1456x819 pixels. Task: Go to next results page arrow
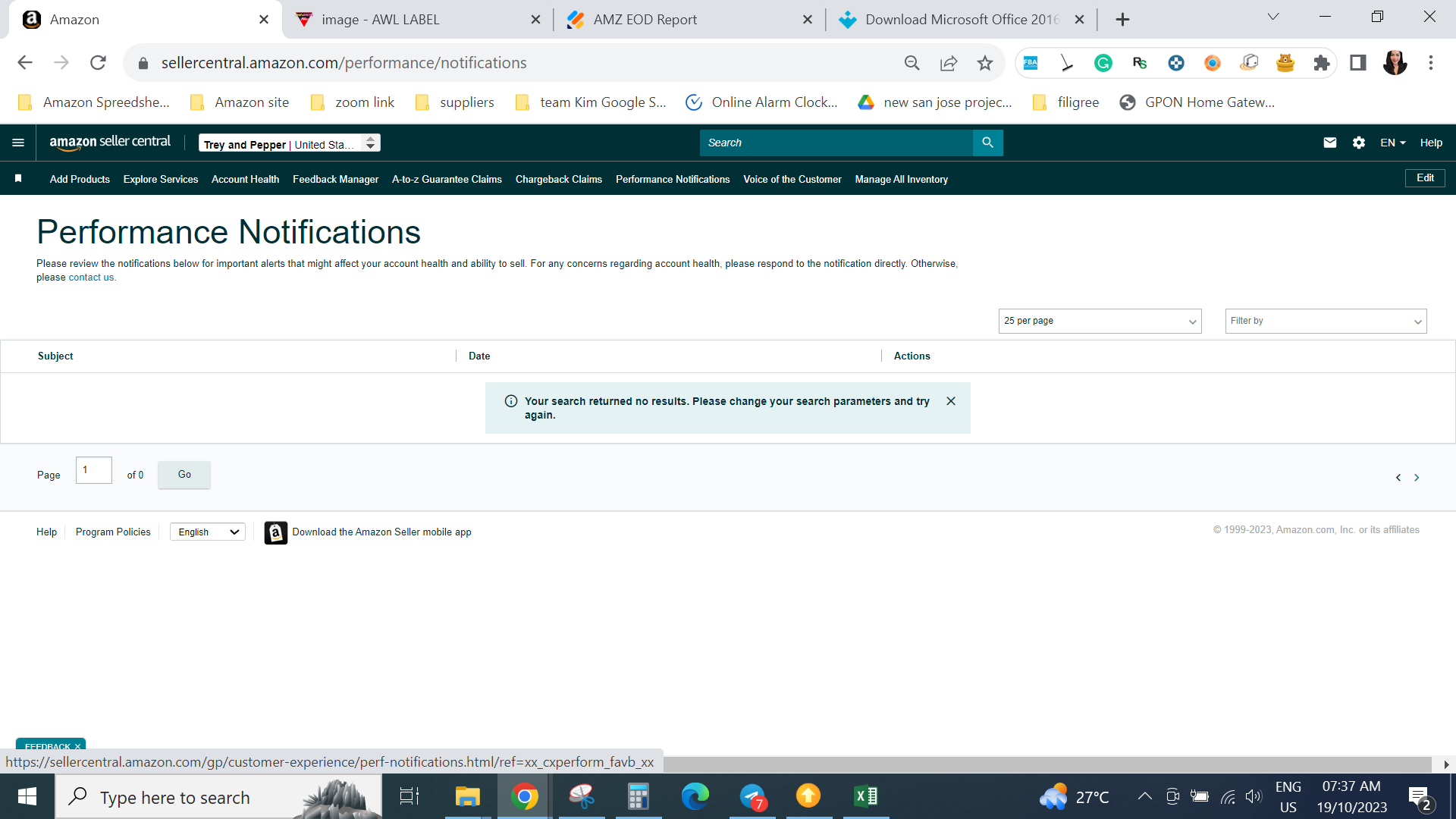coord(1417,478)
